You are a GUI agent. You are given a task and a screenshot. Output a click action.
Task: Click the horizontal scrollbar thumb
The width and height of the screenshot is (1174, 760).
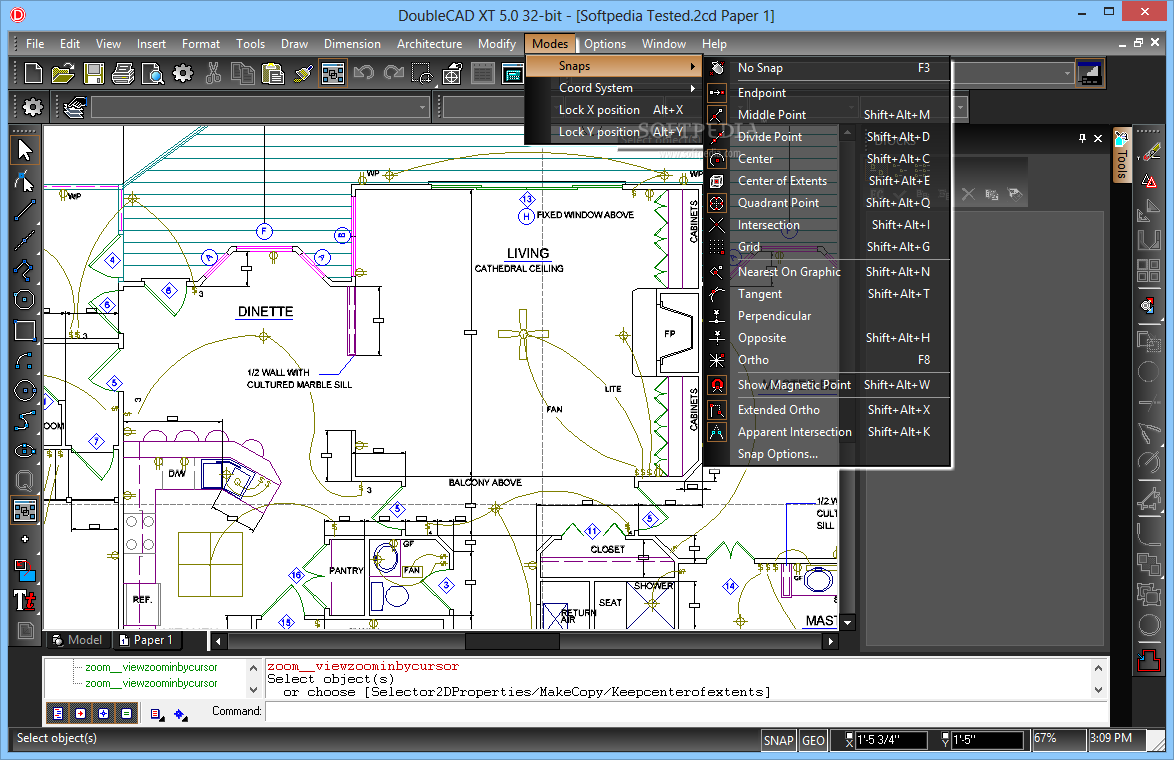click(512, 641)
